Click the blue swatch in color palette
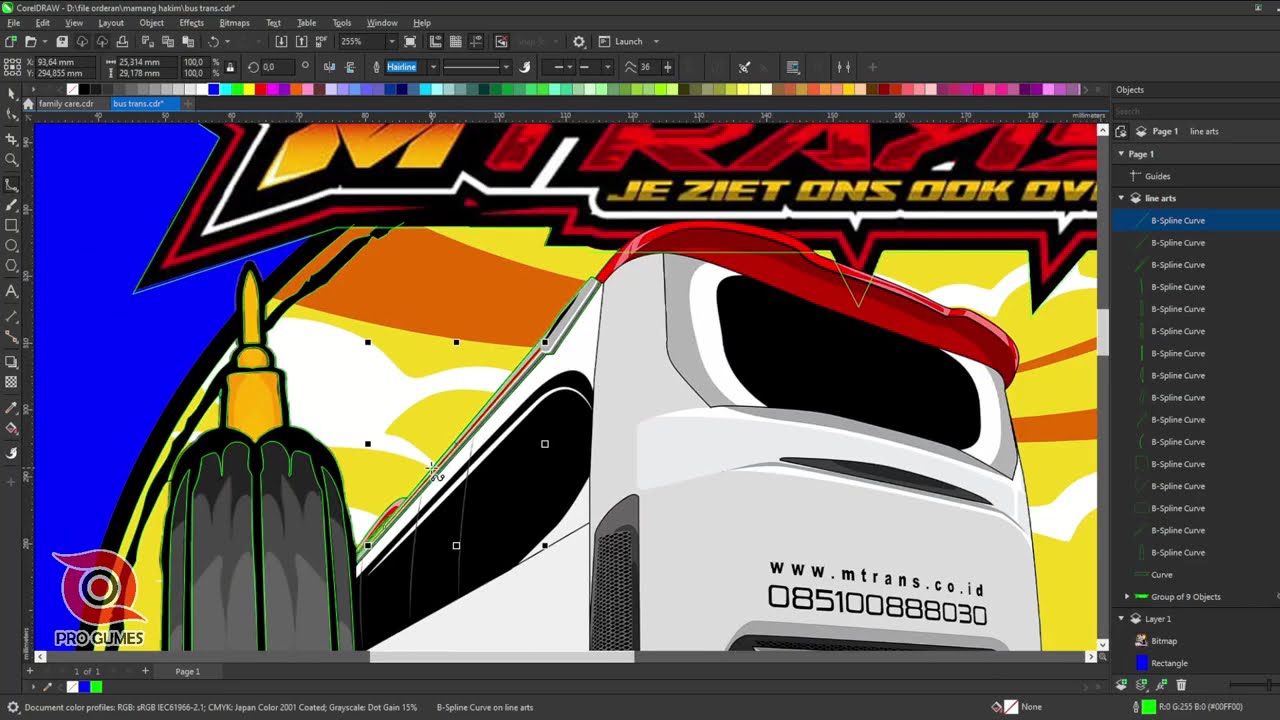The width and height of the screenshot is (1280, 720). [214, 89]
